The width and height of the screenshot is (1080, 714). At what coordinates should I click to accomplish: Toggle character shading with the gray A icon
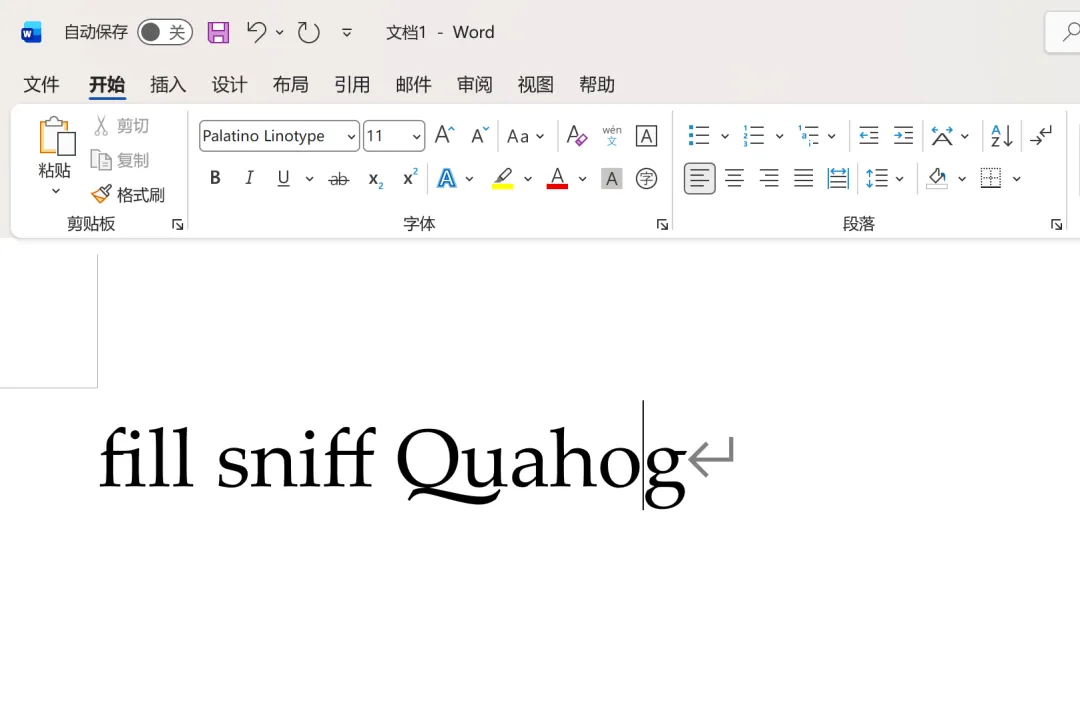[612, 179]
